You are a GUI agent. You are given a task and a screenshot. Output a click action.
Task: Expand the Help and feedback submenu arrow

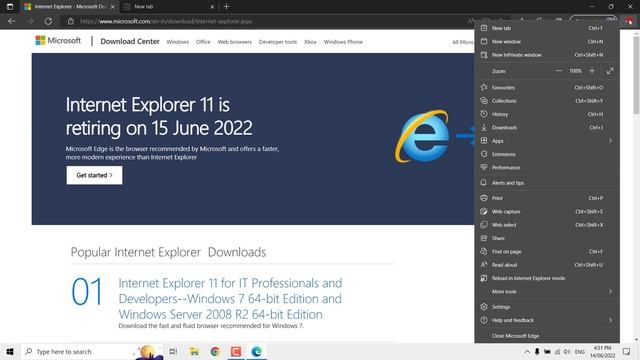(x=611, y=320)
